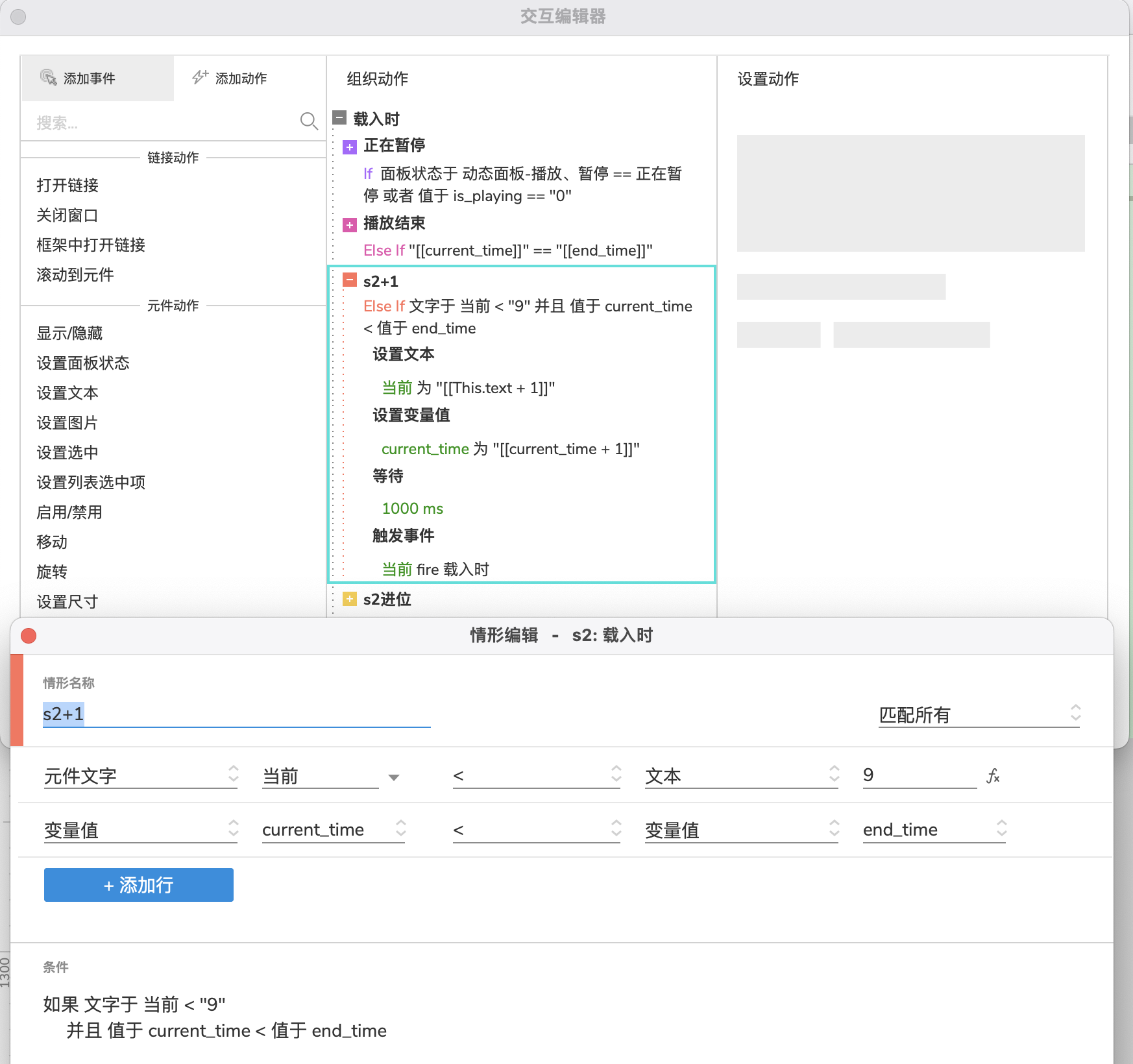The image size is (1133, 1064).
Task: Select the 设置选中 action
Action: click(x=67, y=452)
